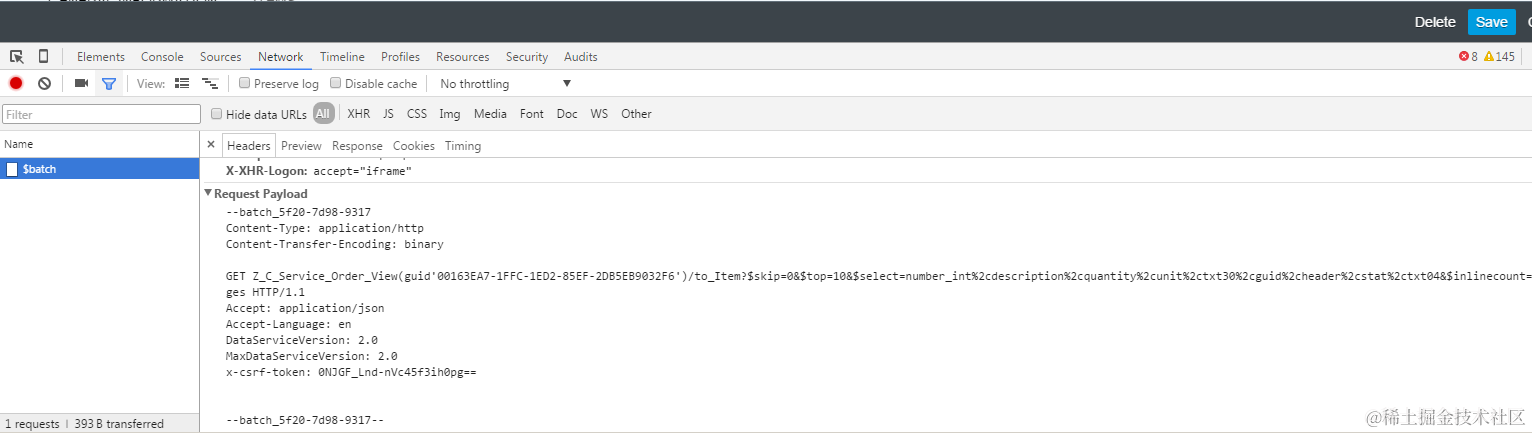Open the Resources panel tab
The image size is (1532, 434).
pos(463,57)
